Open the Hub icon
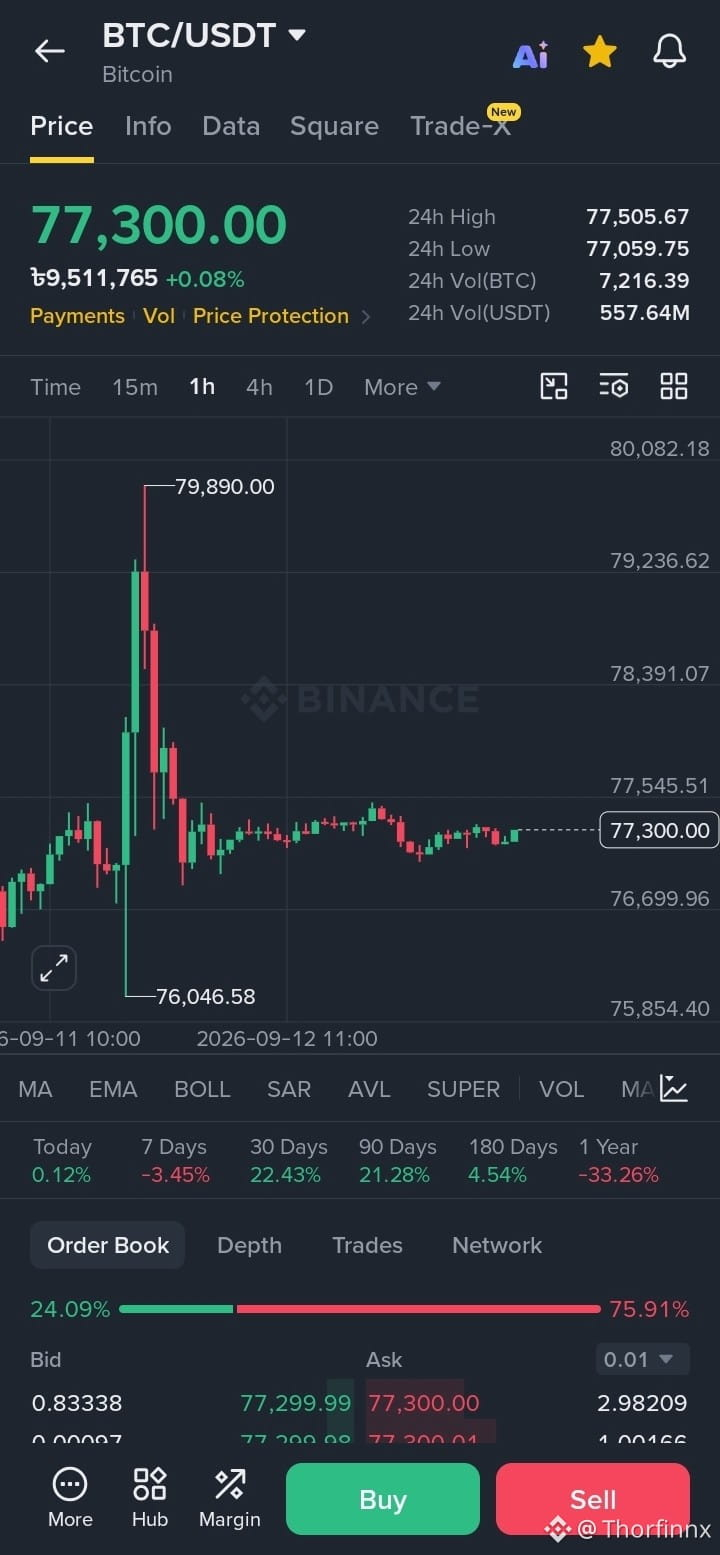 (x=150, y=1498)
